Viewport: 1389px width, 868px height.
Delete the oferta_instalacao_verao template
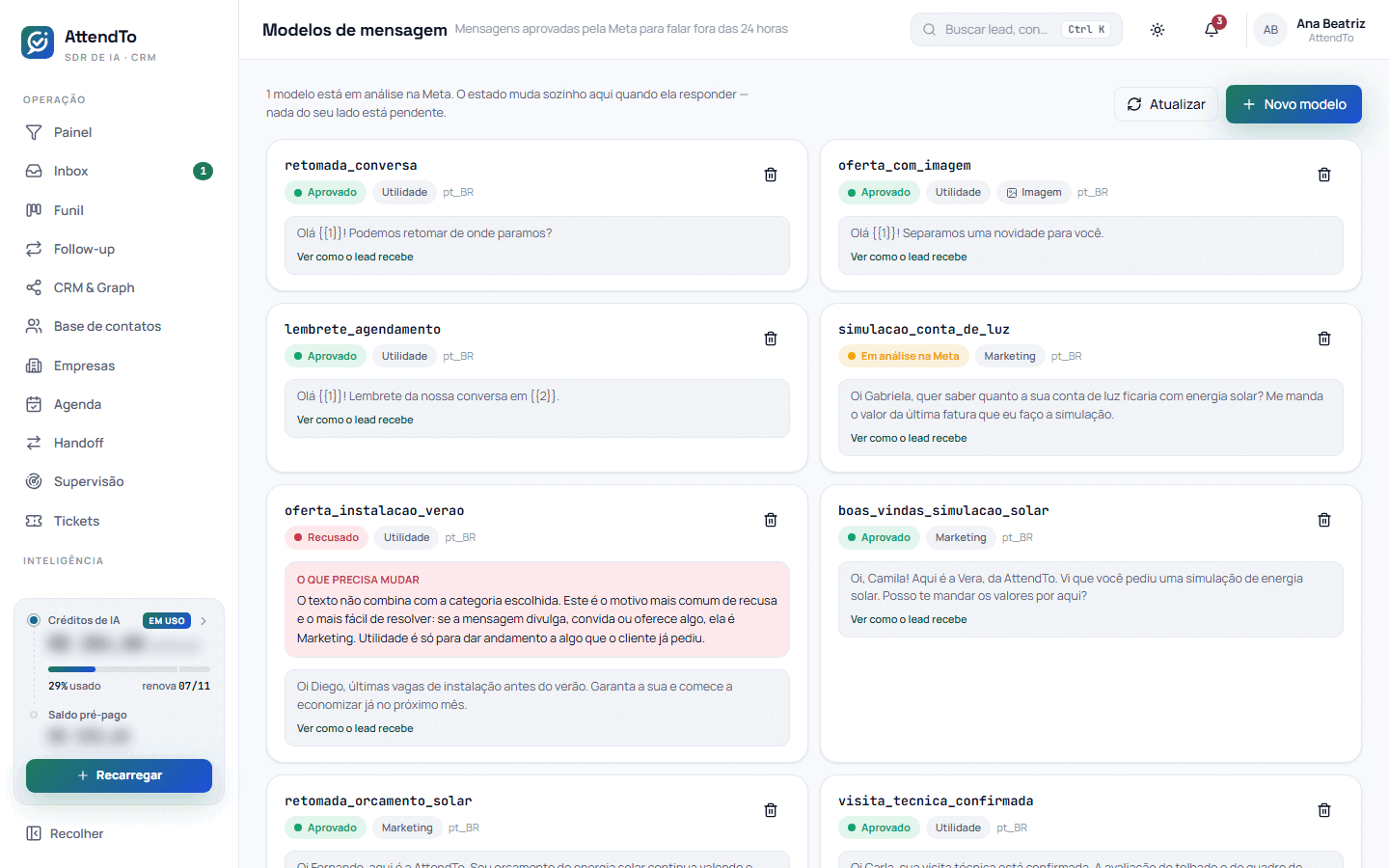click(771, 520)
